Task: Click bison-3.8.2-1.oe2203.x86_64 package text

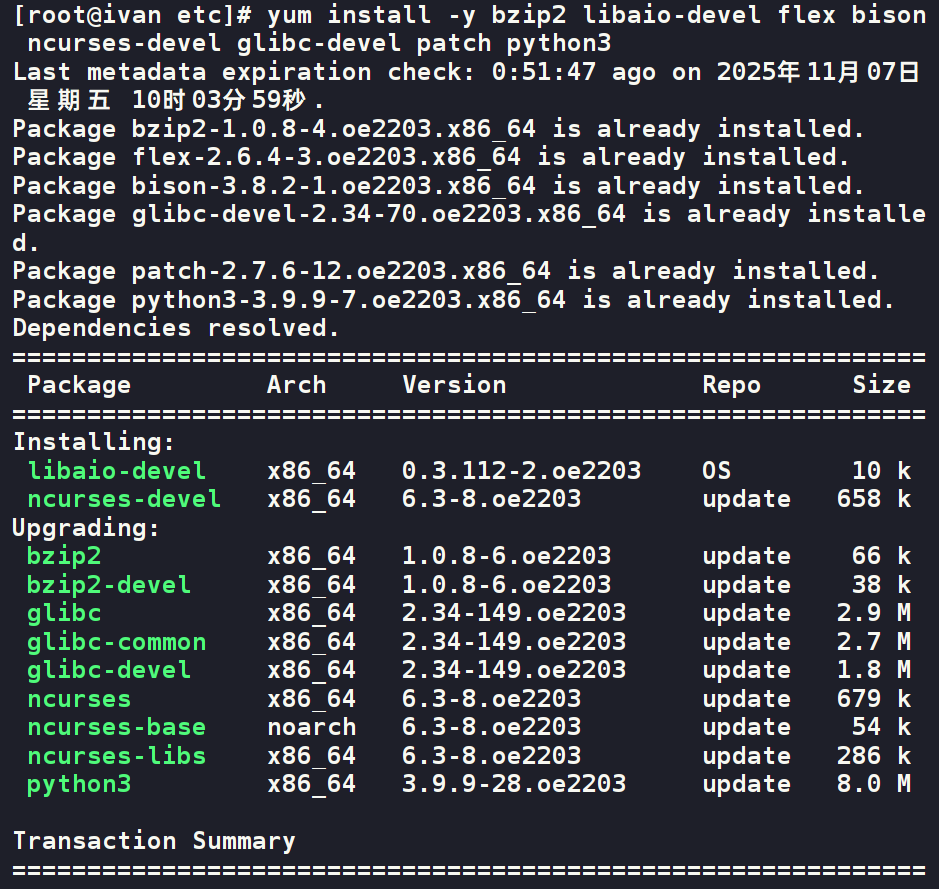Action: 334,186
